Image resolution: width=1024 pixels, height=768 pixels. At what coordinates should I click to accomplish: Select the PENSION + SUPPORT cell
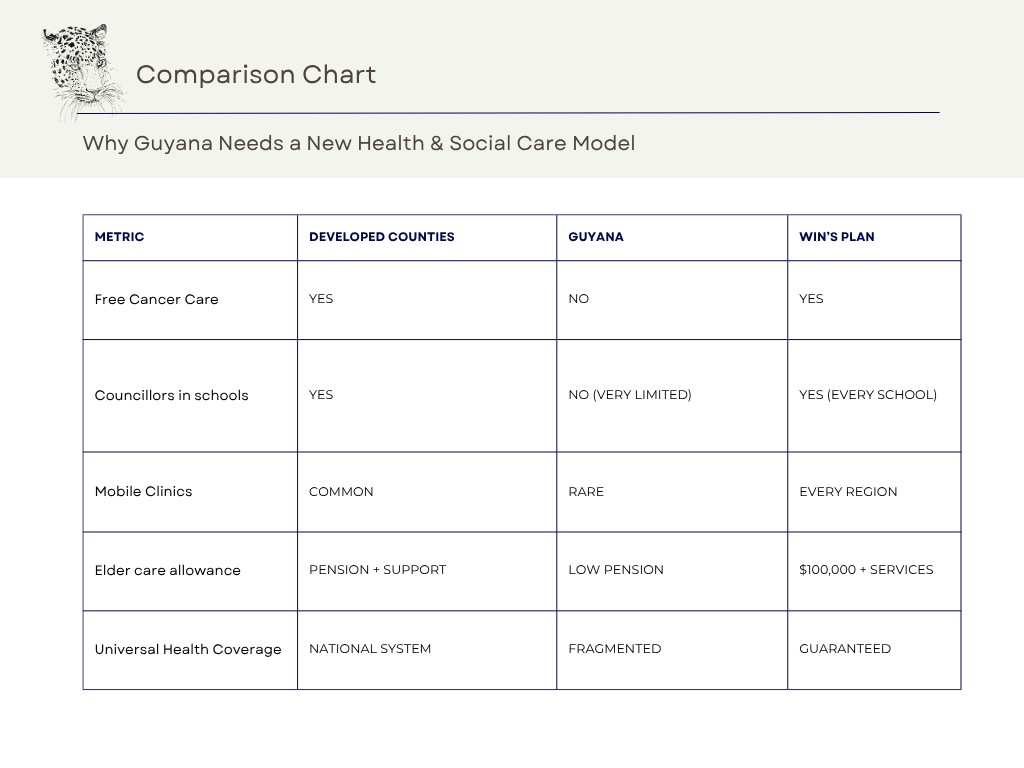click(x=377, y=570)
